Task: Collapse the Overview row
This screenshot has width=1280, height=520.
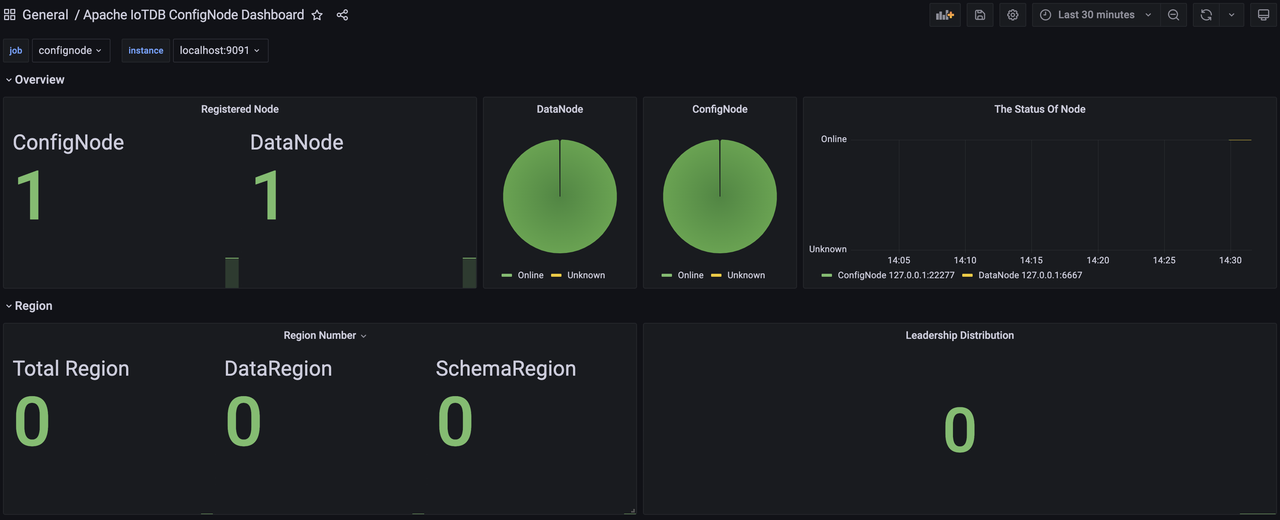Action: click(x=39, y=80)
